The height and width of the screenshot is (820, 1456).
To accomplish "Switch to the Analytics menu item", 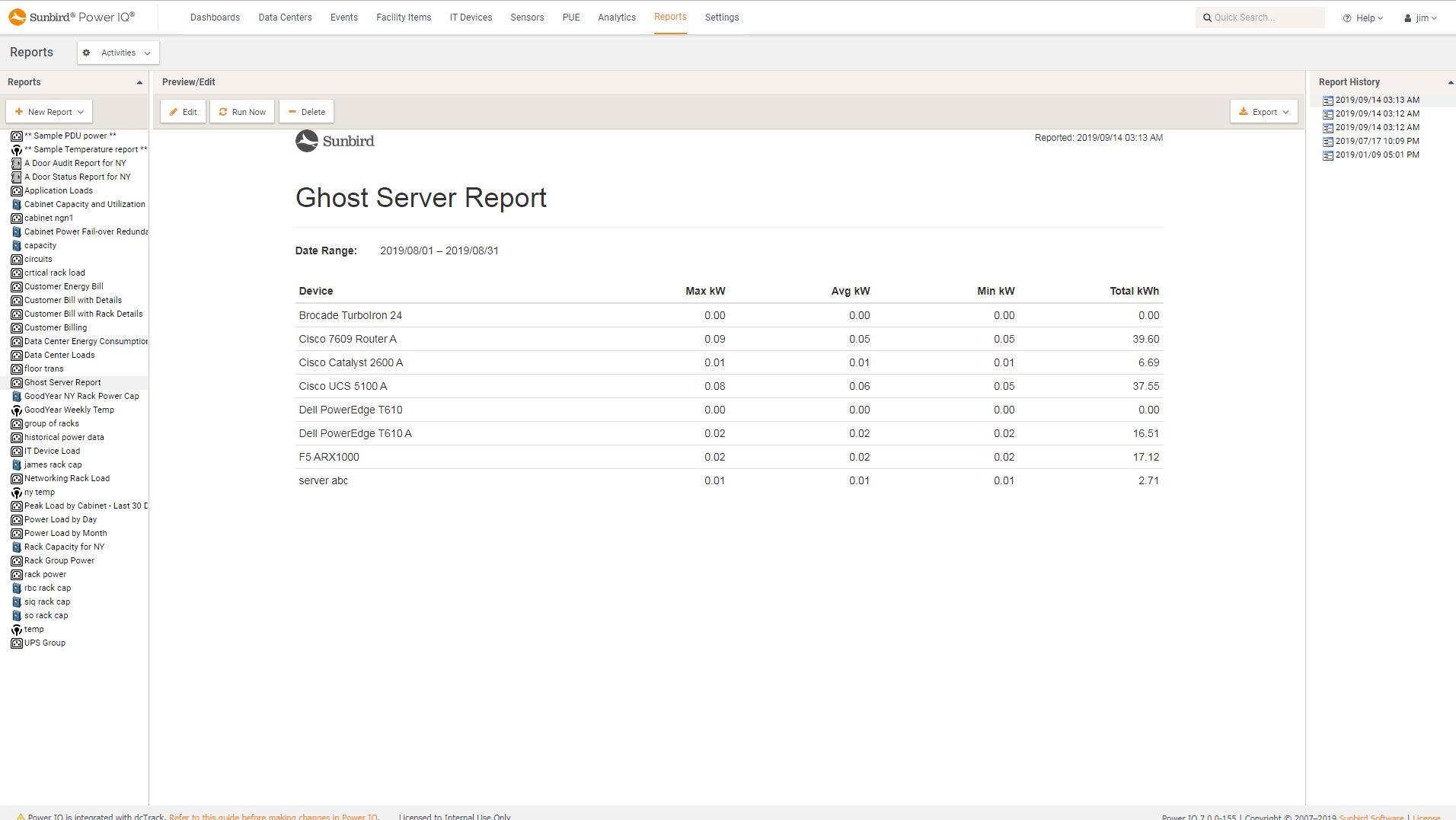I will [617, 17].
